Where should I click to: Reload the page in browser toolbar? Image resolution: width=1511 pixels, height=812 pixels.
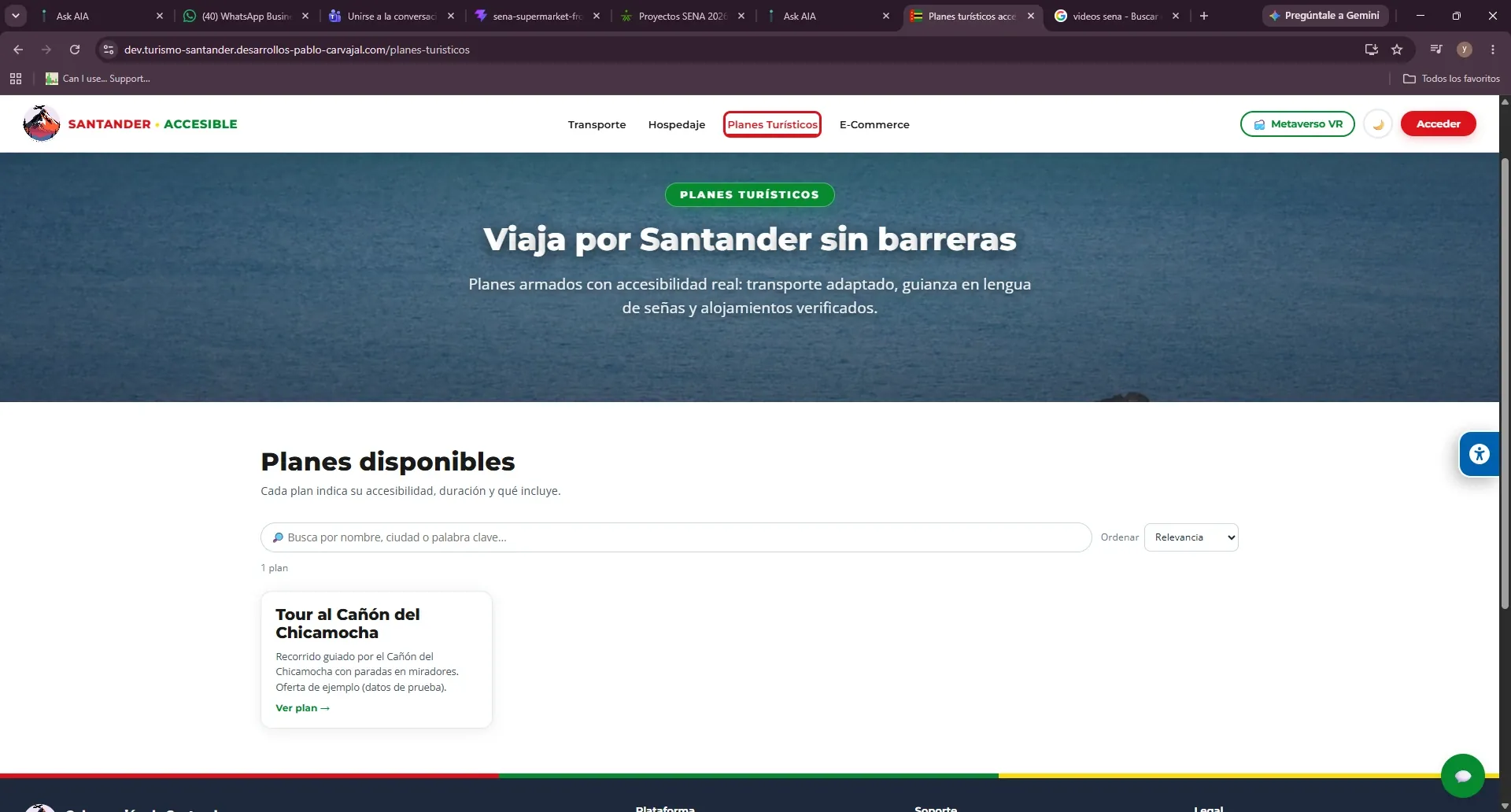point(75,50)
